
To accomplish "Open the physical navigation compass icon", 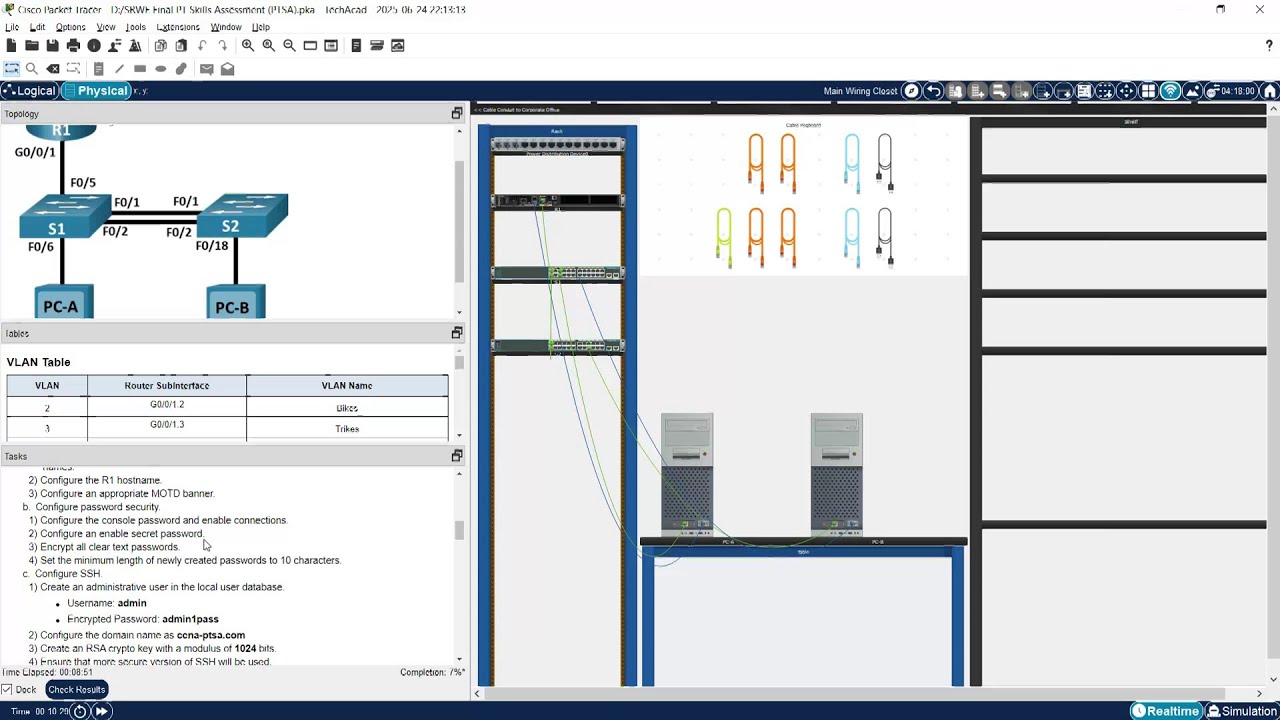I will click(x=911, y=91).
